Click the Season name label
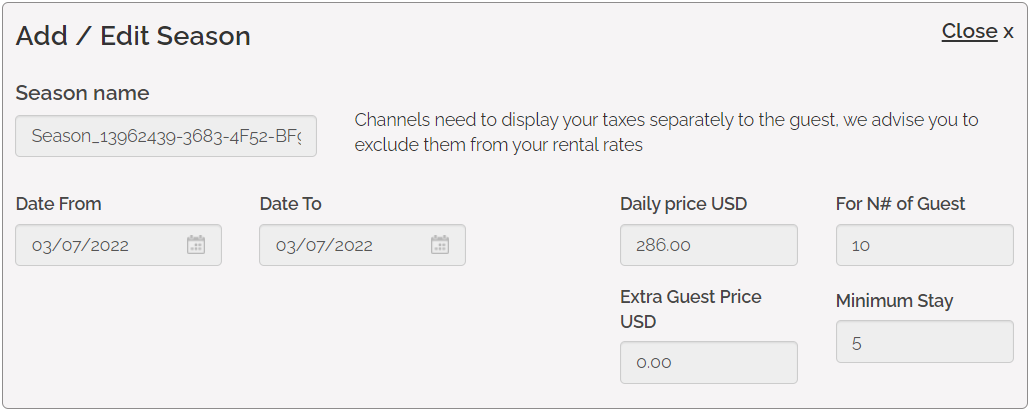1030x412 pixels. coord(82,93)
